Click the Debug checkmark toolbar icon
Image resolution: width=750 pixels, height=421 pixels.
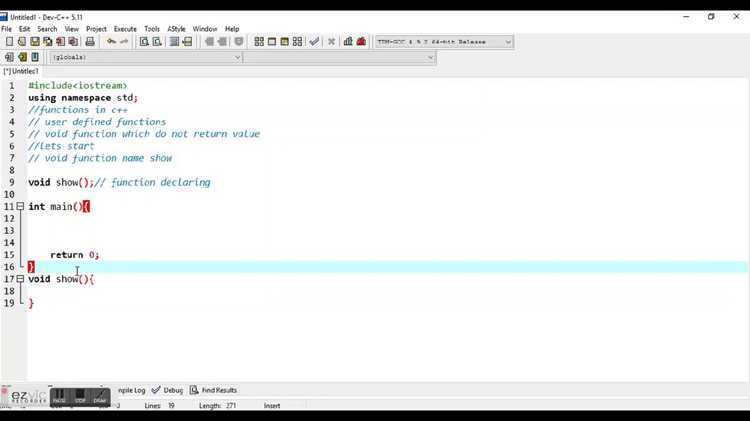click(x=314, y=42)
